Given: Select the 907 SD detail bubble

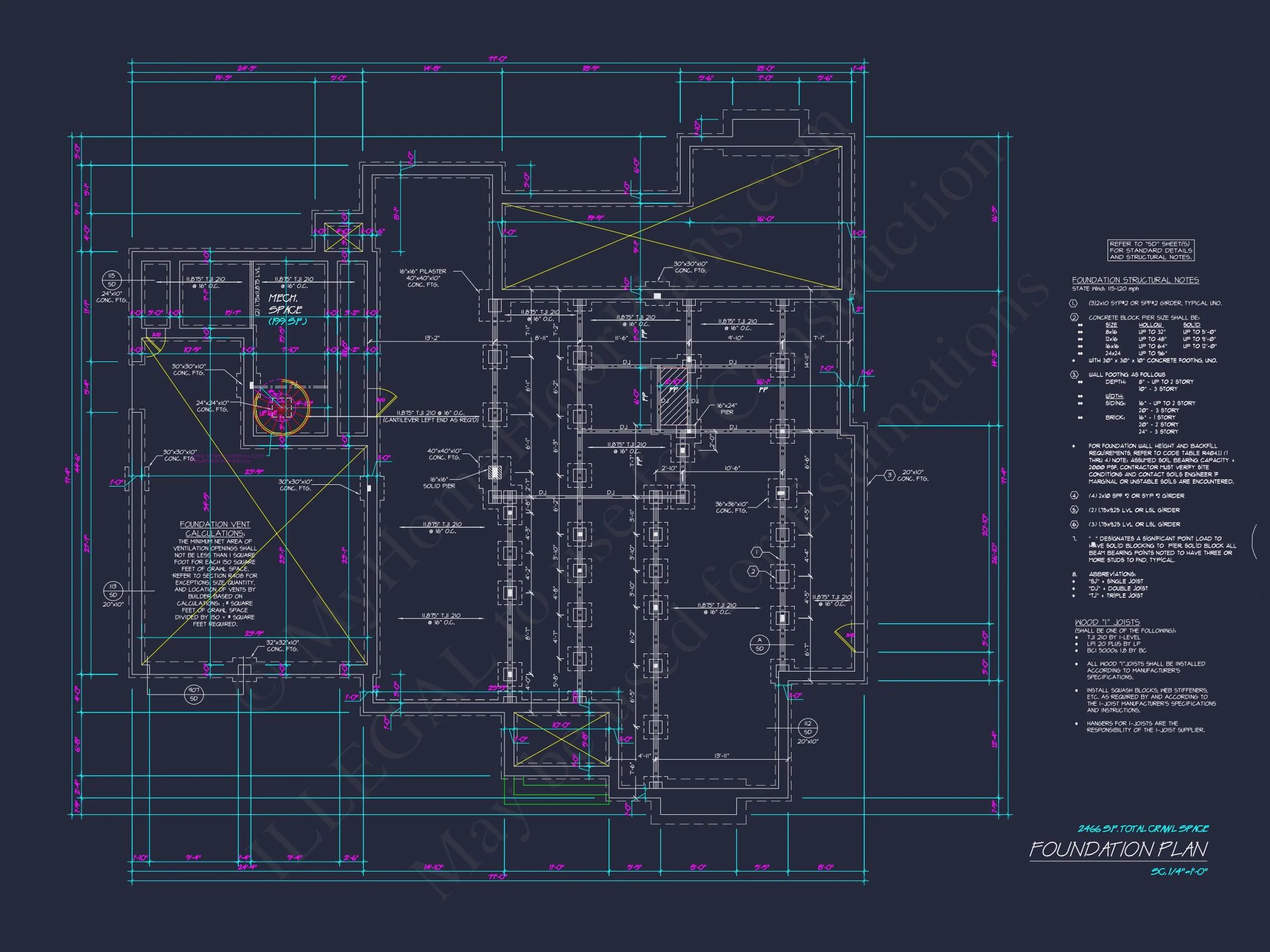Looking at the screenshot, I should coord(193,695).
